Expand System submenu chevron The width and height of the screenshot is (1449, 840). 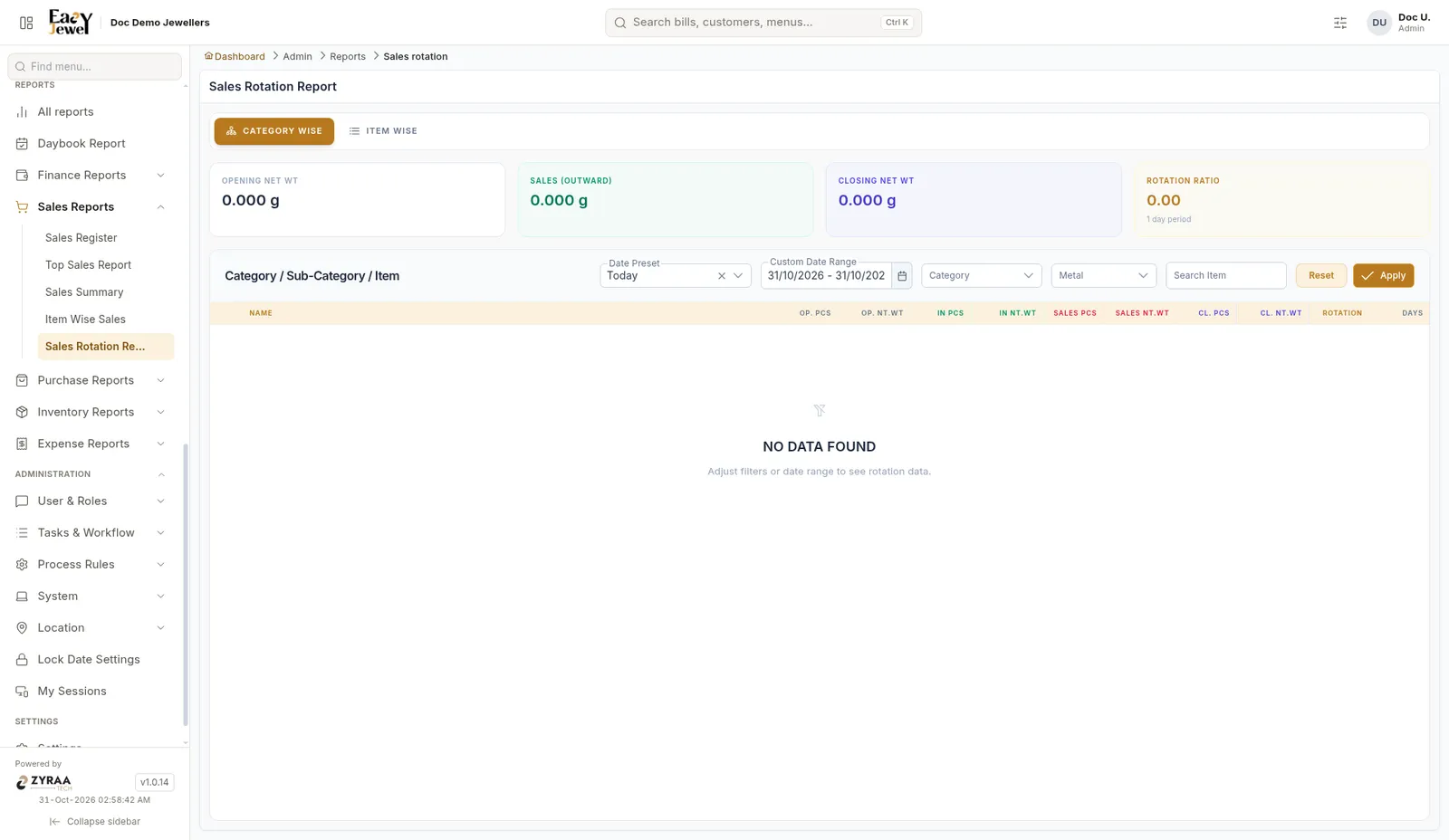click(160, 597)
